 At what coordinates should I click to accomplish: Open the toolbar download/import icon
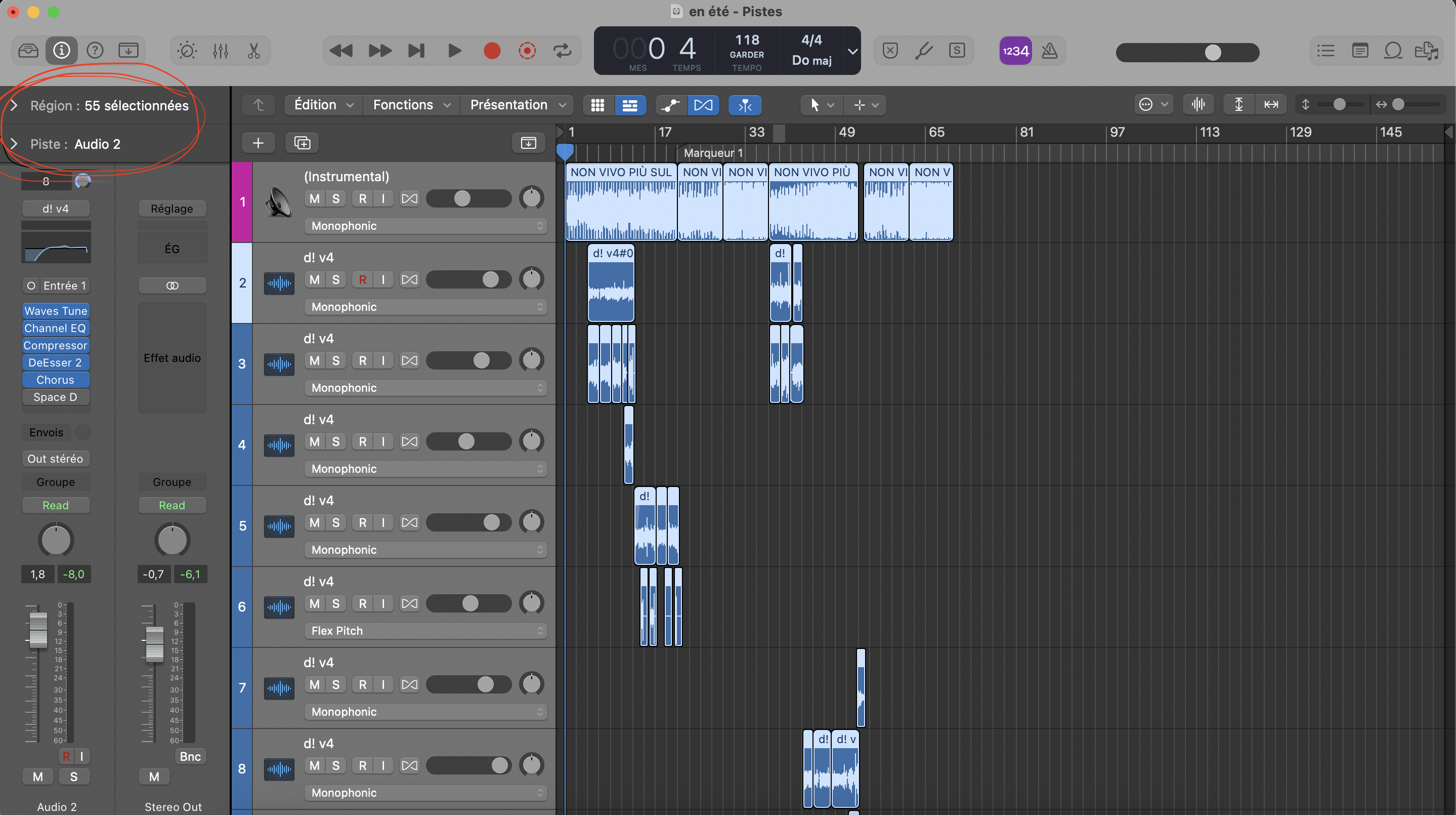(x=129, y=51)
